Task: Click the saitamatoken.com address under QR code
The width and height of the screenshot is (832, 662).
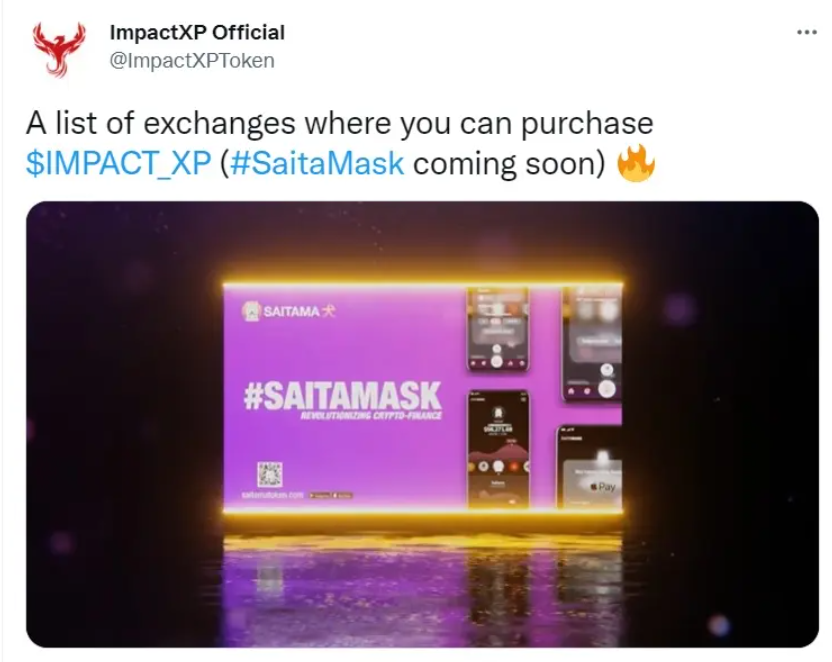Action: (273, 495)
